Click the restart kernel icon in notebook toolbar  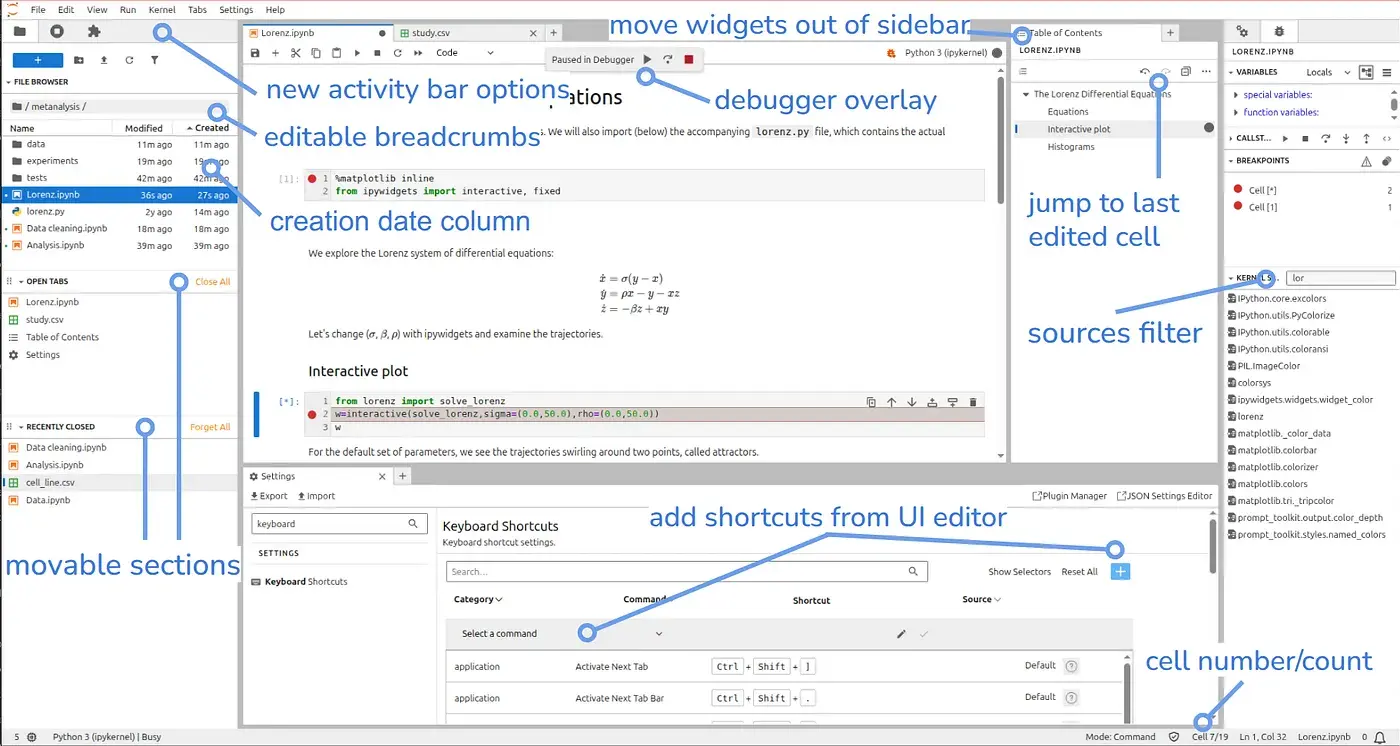pos(397,53)
